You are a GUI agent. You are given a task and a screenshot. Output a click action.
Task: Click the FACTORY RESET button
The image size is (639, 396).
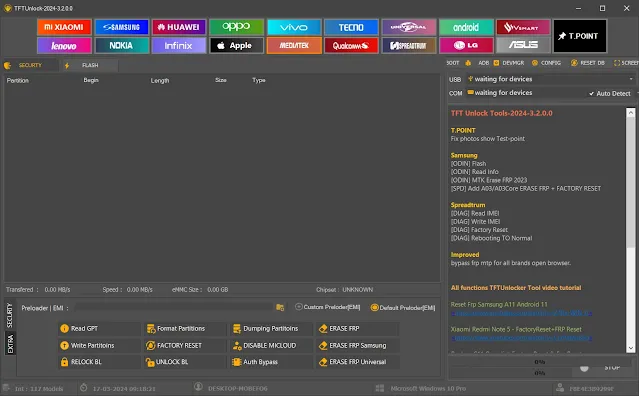coord(185,345)
